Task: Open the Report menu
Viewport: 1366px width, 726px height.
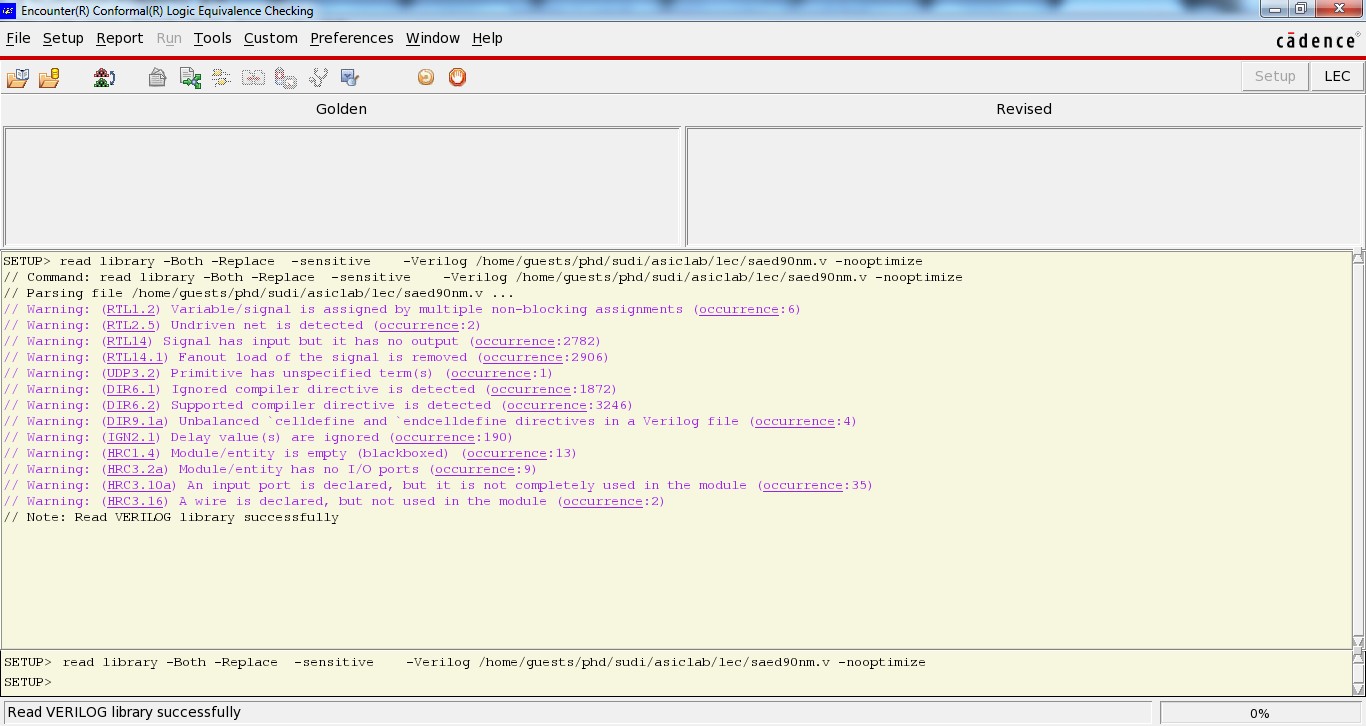Action: (120, 38)
